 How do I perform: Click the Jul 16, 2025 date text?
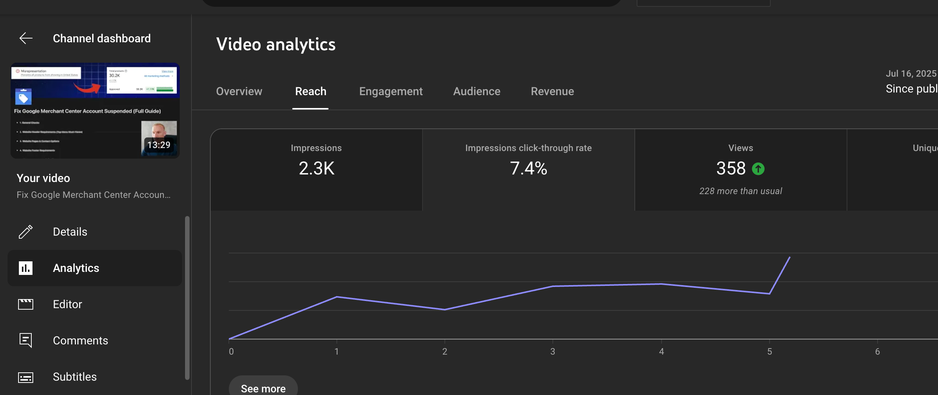tap(911, 74)
